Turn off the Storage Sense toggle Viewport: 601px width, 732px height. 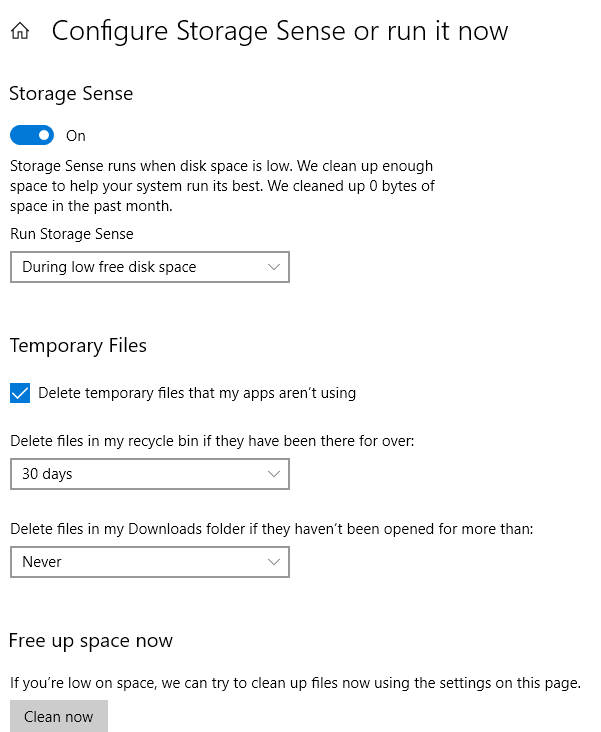31,135
